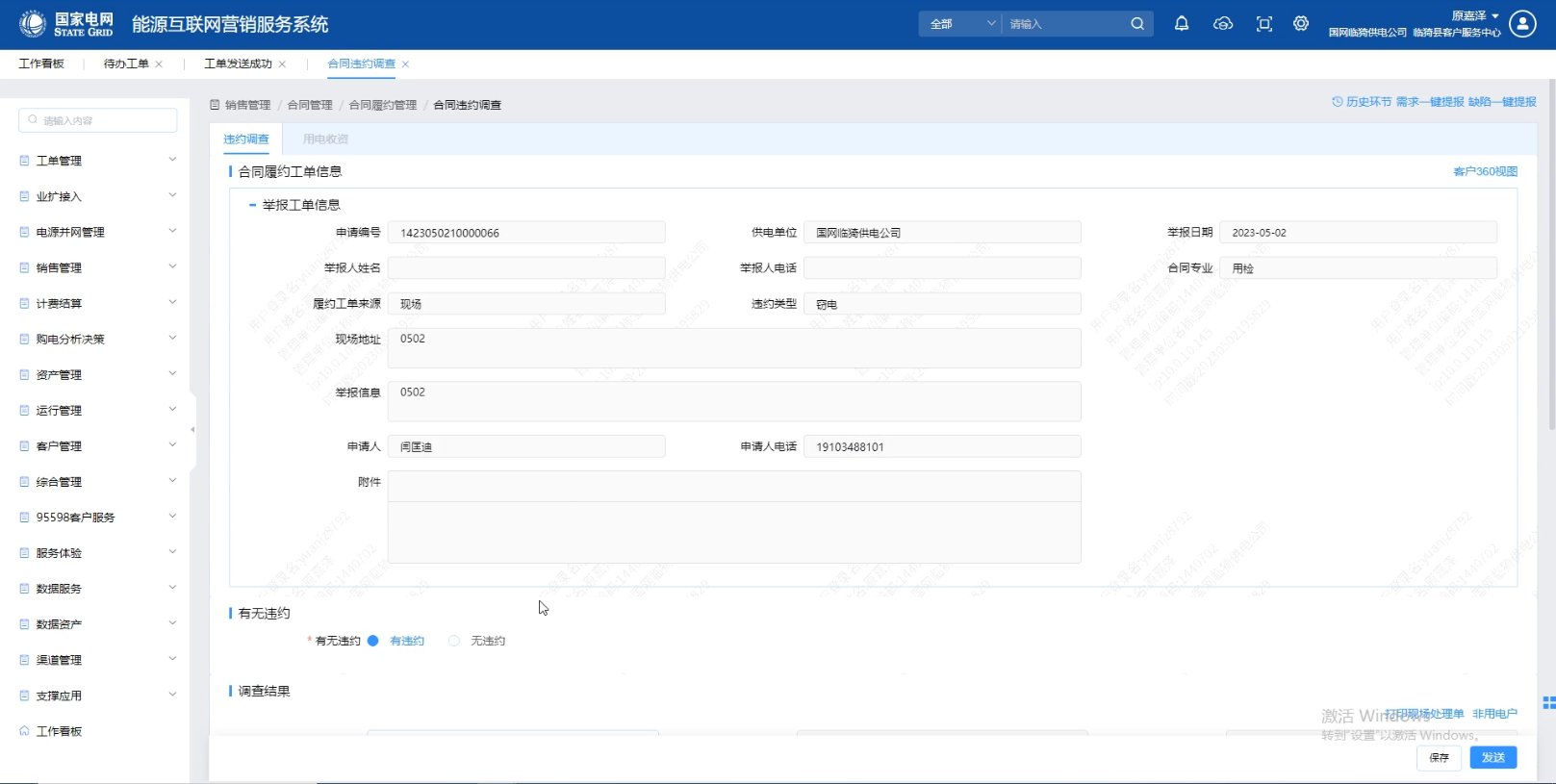Open the settings gear icon
1556x784 pixels.
pos(1301,24)
